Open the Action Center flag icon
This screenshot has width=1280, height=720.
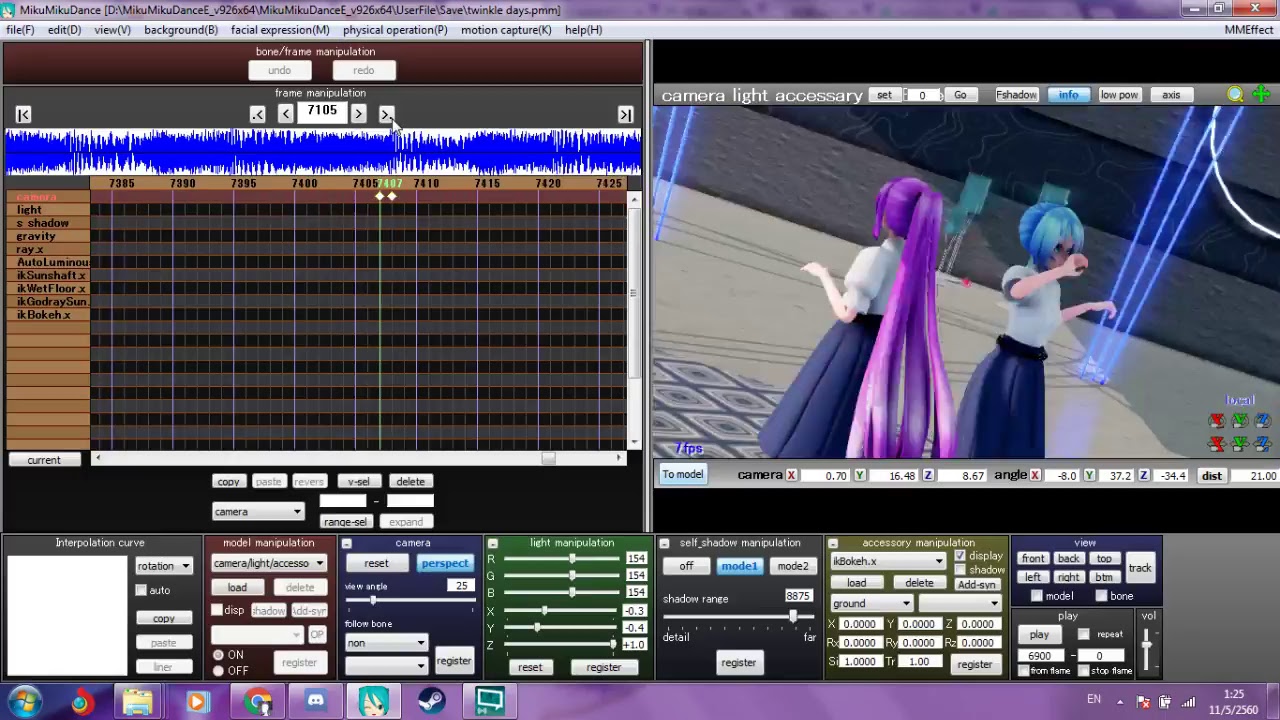(x=1143, y=702)
